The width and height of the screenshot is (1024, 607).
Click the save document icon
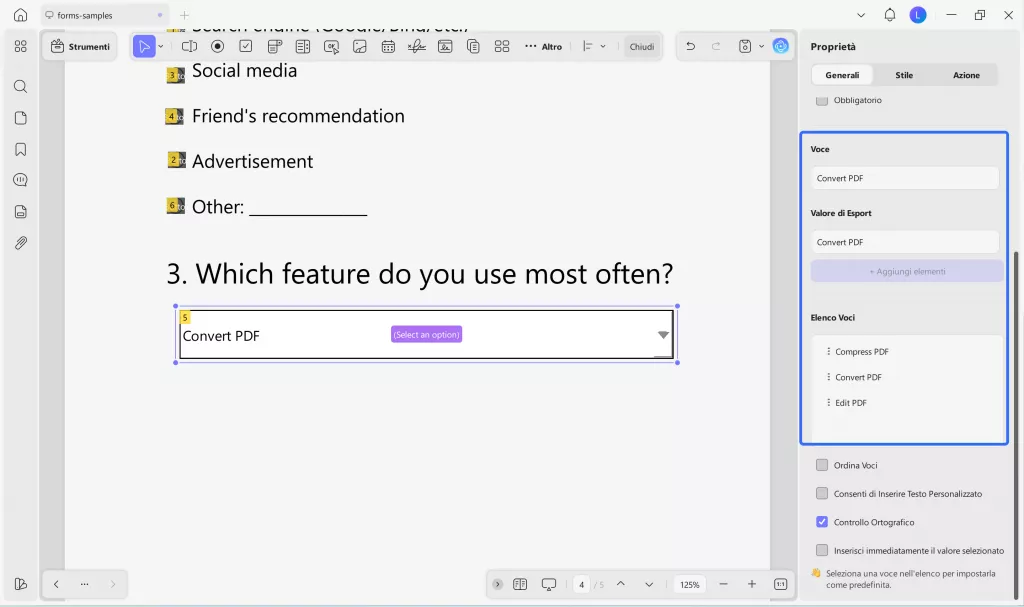744,46
